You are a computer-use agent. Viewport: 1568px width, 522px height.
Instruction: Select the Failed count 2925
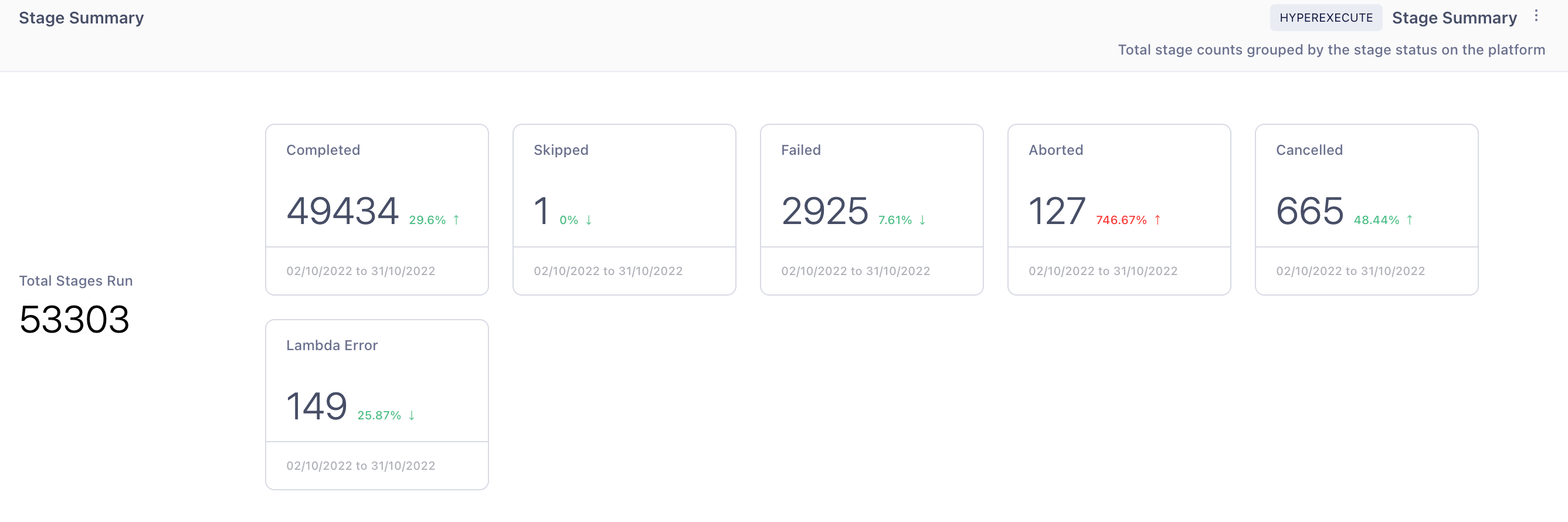pos(824,211)
